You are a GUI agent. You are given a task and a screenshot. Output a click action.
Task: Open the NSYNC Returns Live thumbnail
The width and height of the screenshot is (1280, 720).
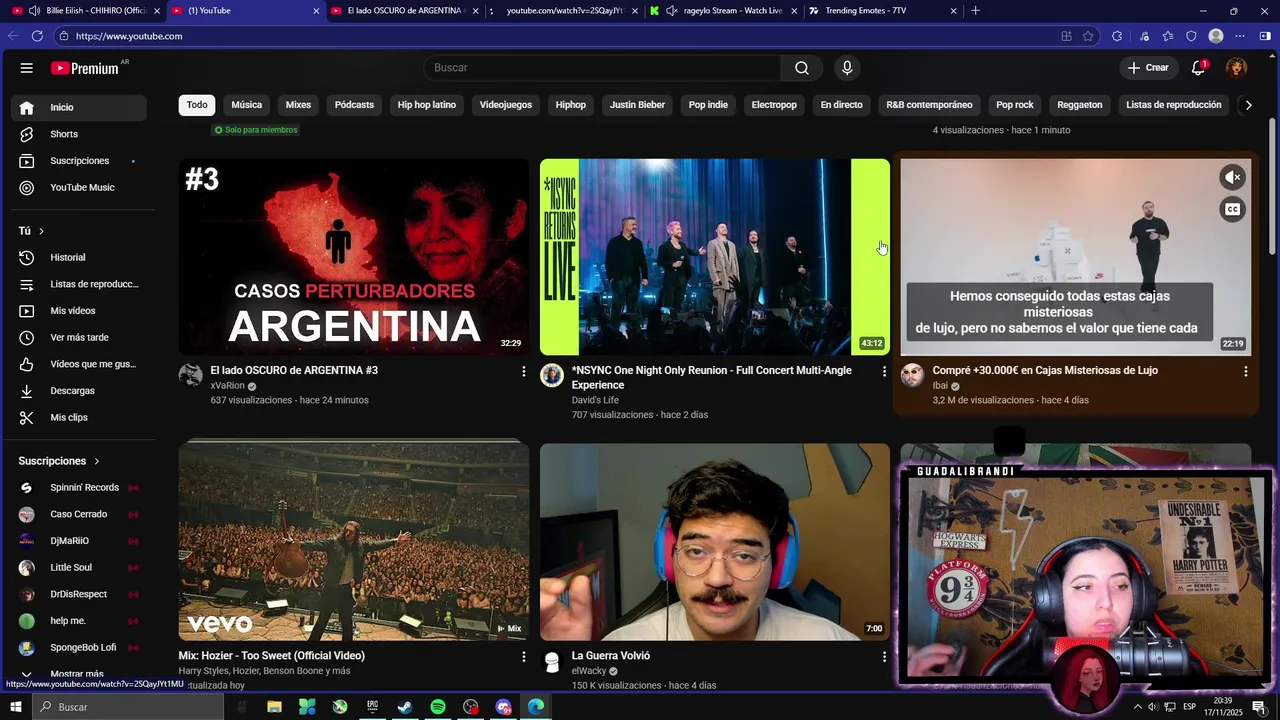coord(715,257)
